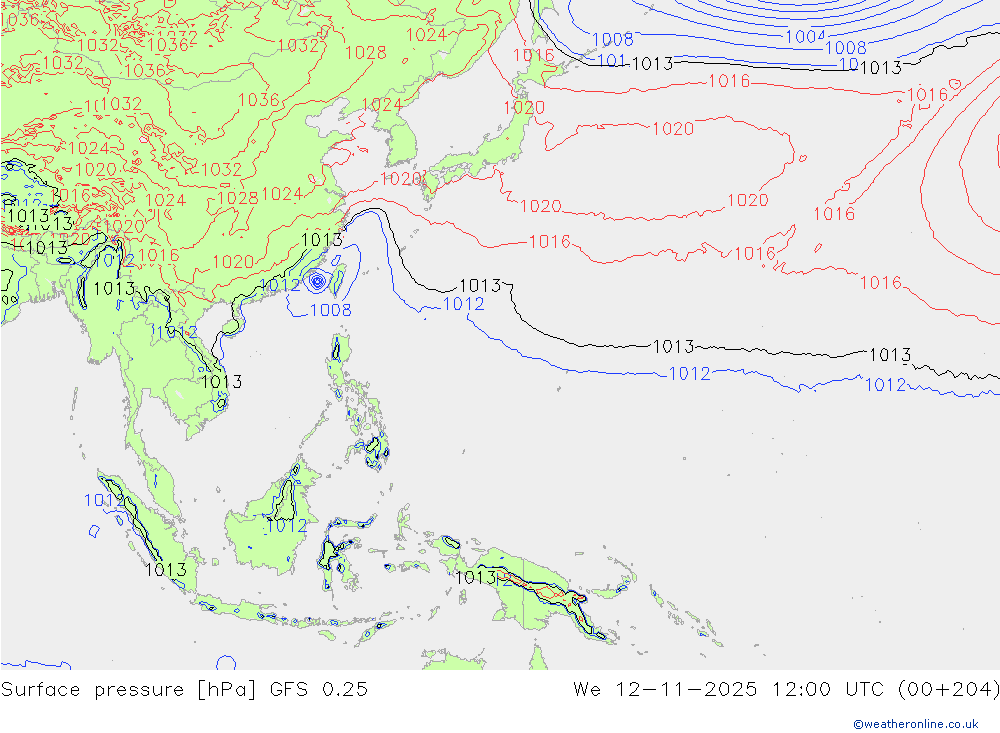Select the 1012 label west of Sumatra
Screen dimensions: 1000x733
[x=104, y=501]
